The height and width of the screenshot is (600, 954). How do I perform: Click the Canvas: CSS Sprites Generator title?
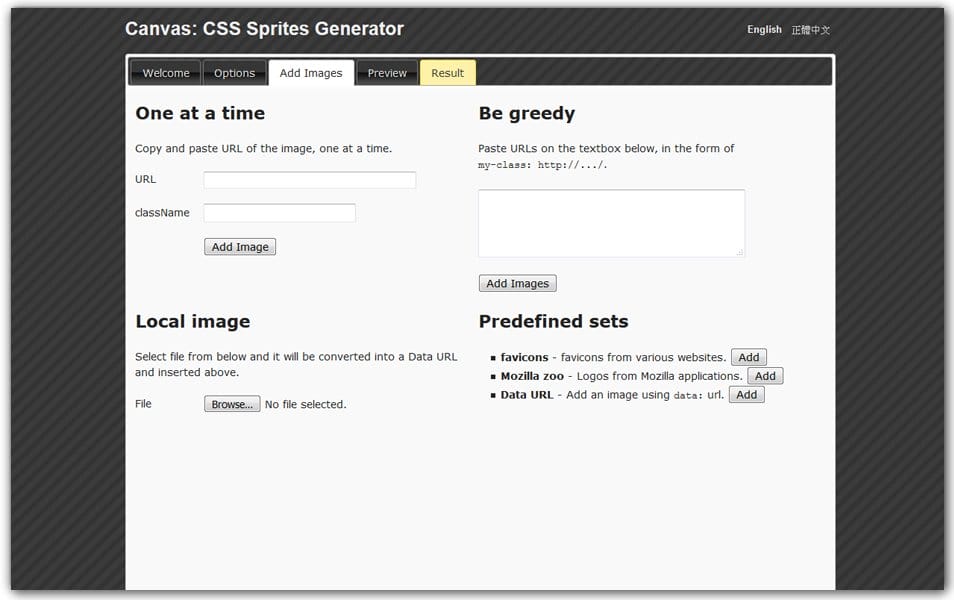263,29
